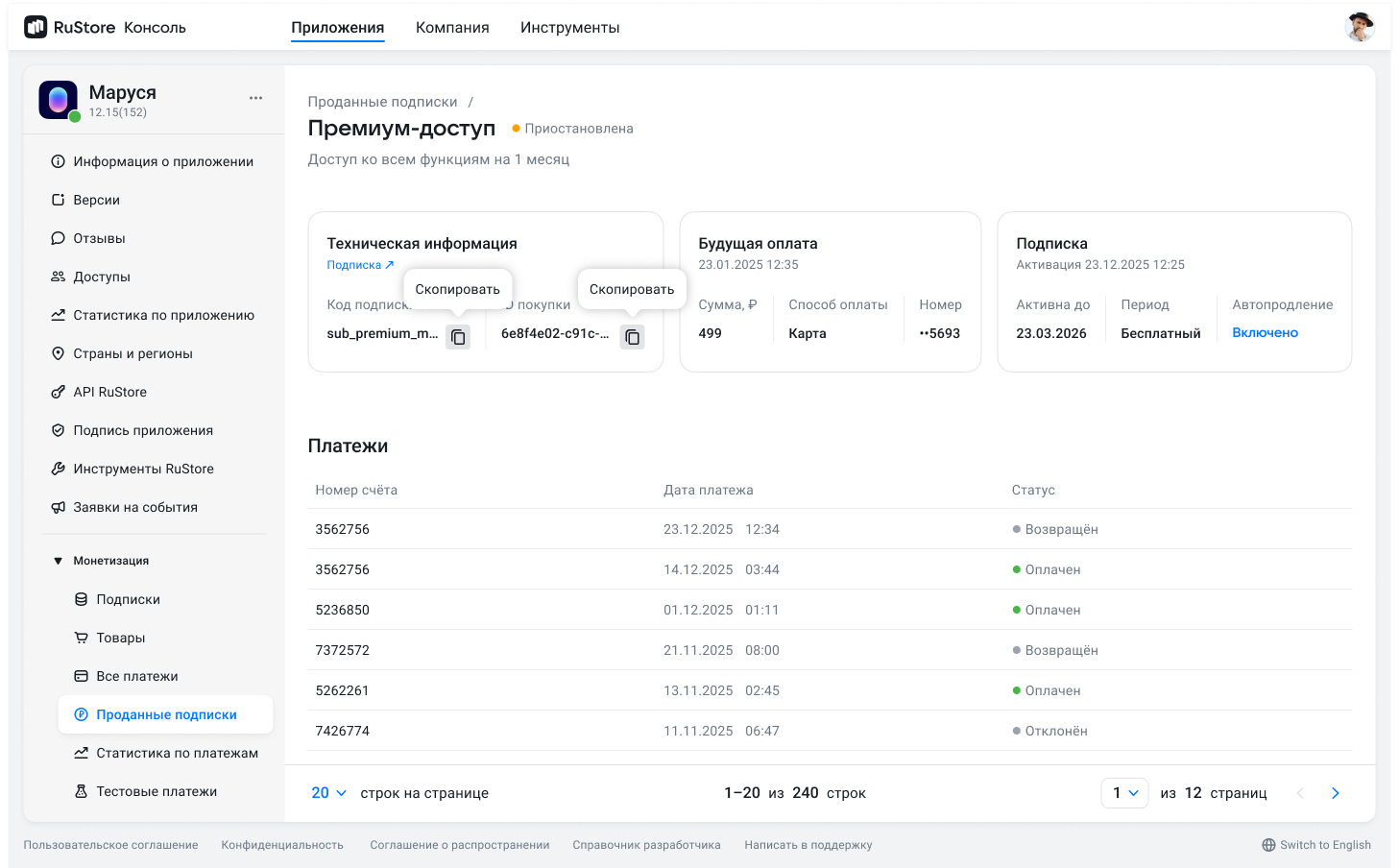Screen dimensions: 1399x868
Task: Click the Инструменты RuStore wrench icon
Action: tap(58, 469)
